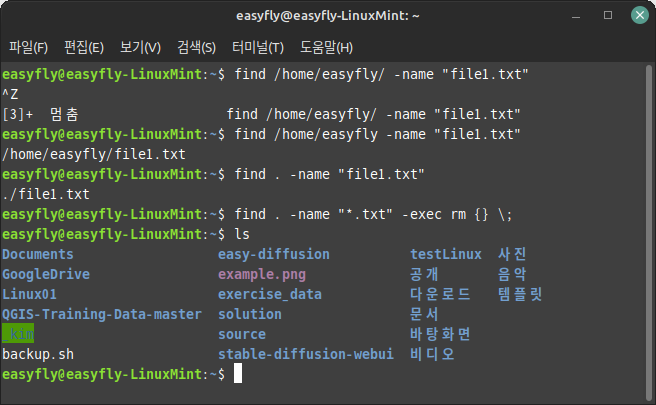Click the 바탕화면 directory name

440,334
